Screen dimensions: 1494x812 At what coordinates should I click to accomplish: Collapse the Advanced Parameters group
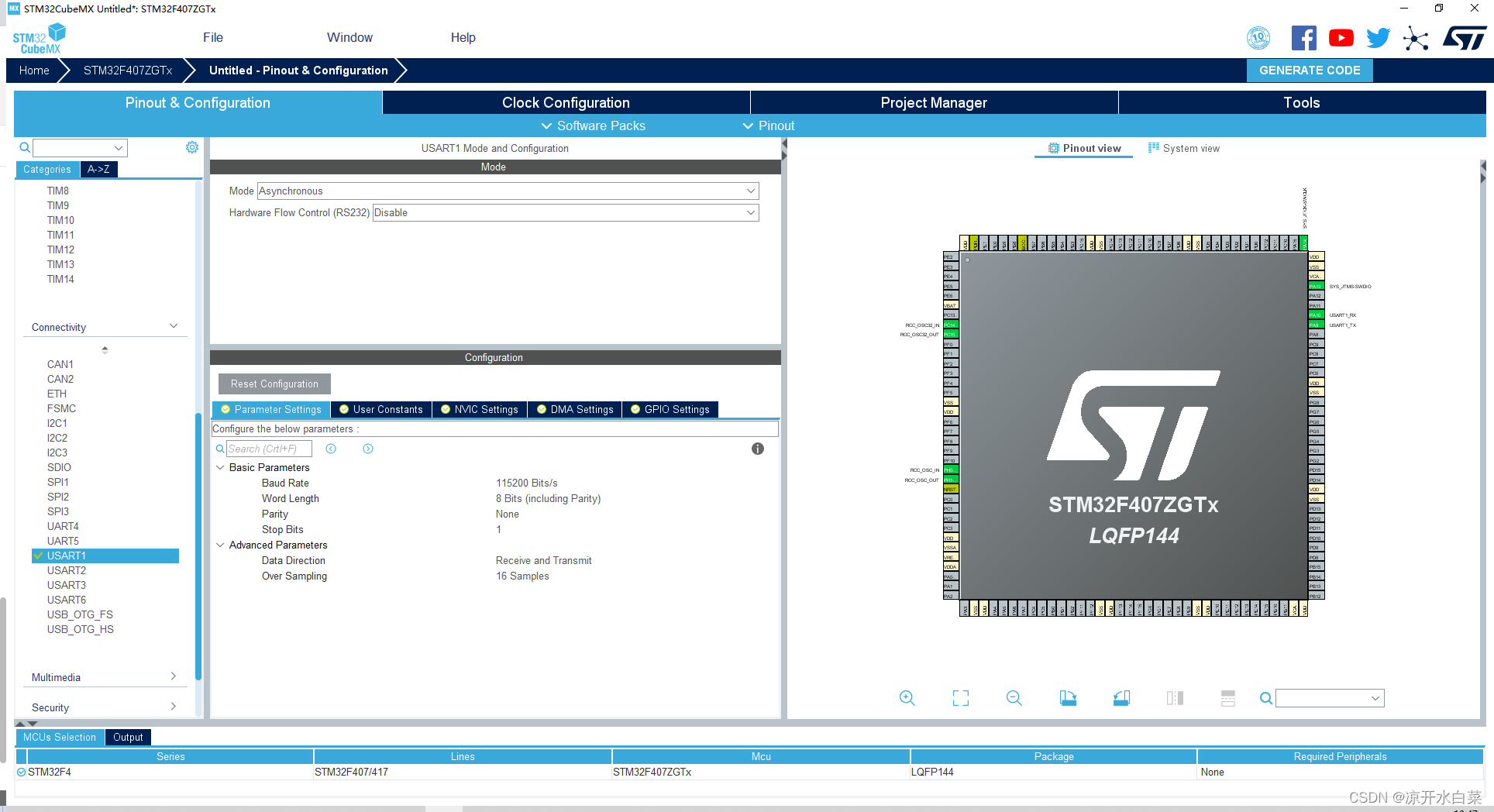click(220, 545)
